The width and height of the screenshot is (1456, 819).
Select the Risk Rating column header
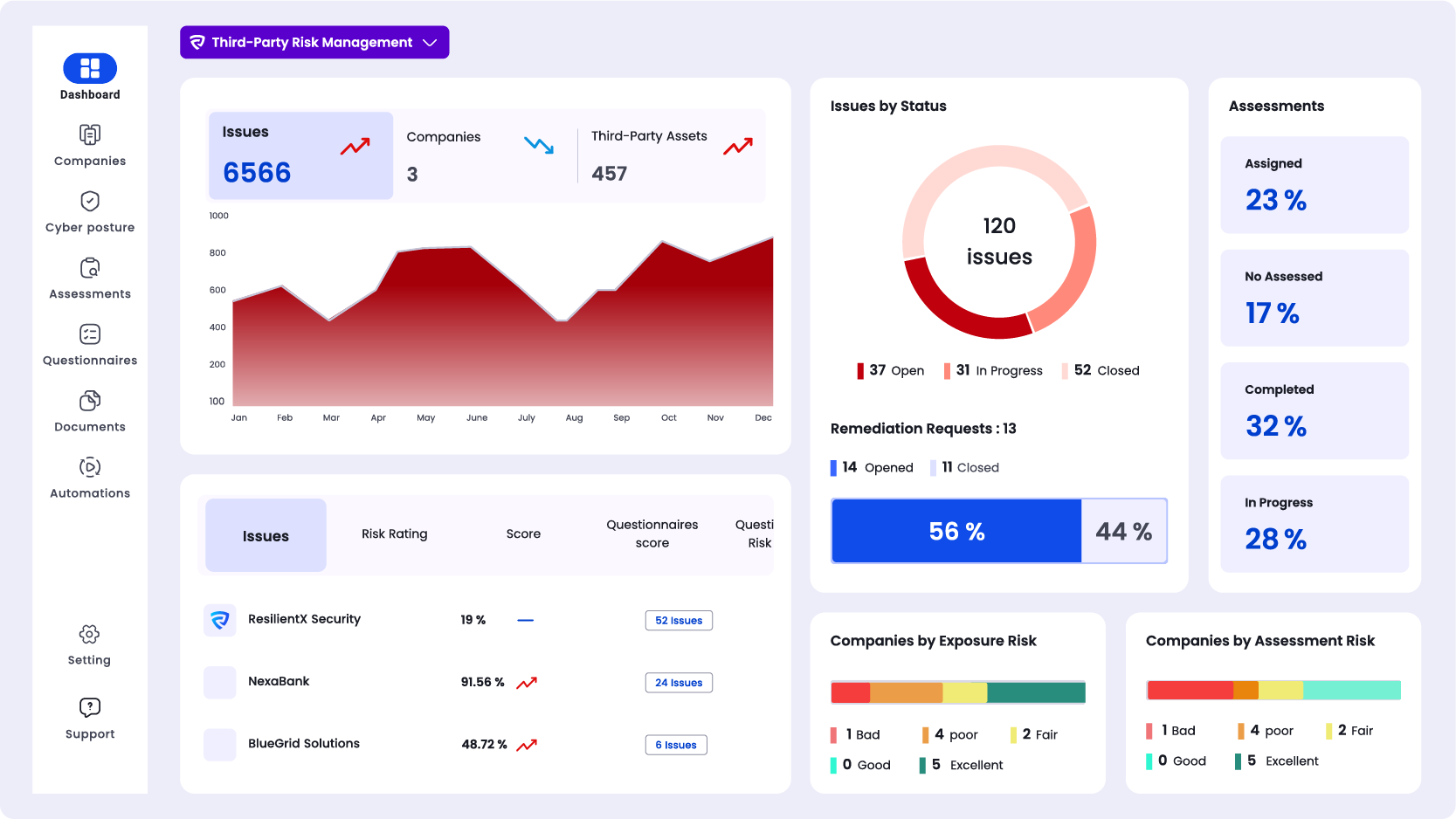(395, 533)
